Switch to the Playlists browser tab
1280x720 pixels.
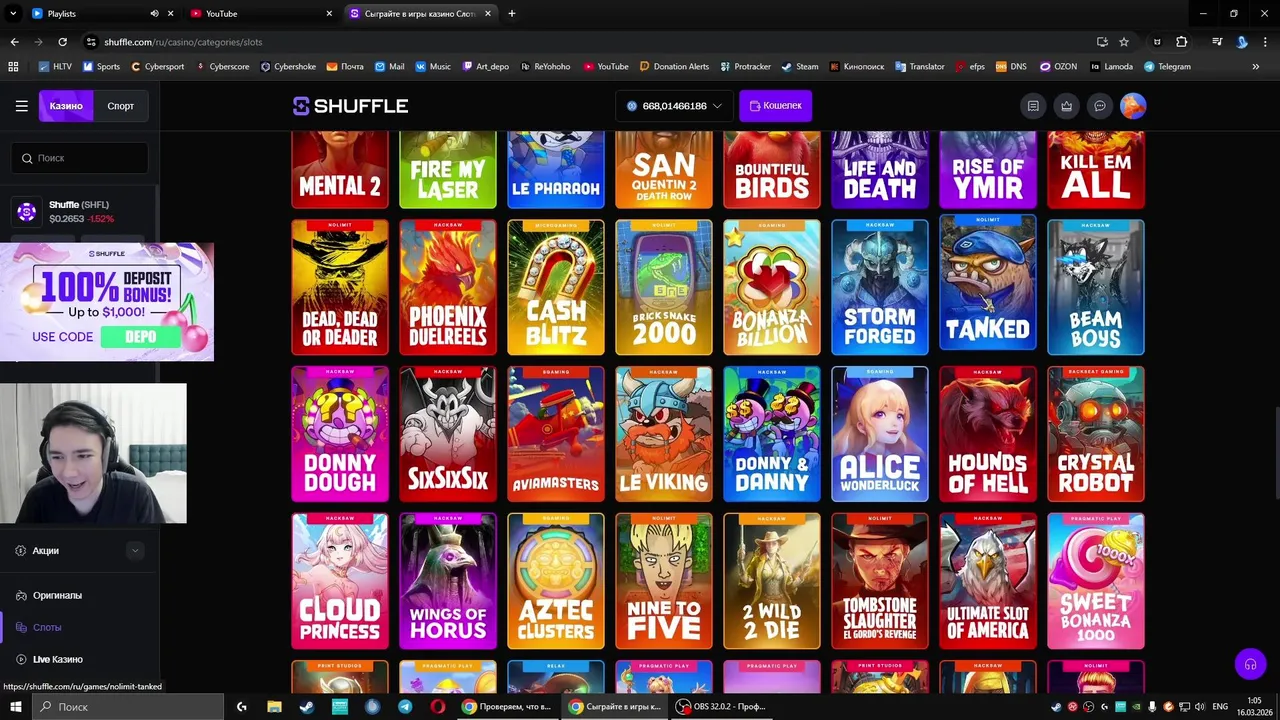coord(100,14)
